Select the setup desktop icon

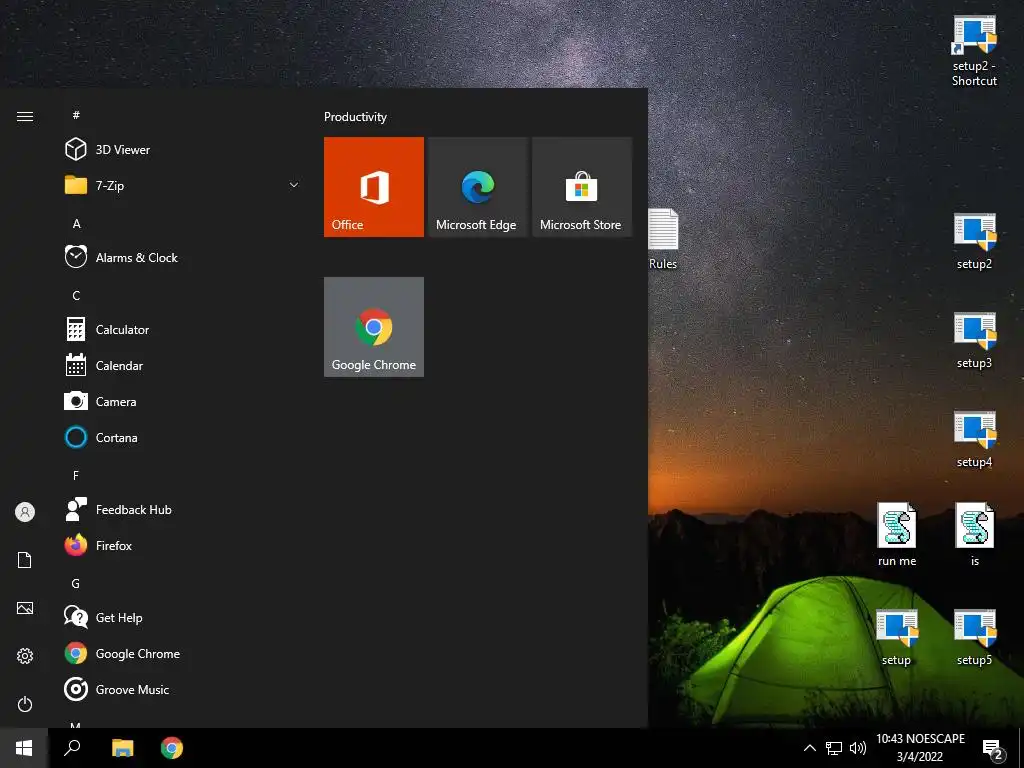896,637
